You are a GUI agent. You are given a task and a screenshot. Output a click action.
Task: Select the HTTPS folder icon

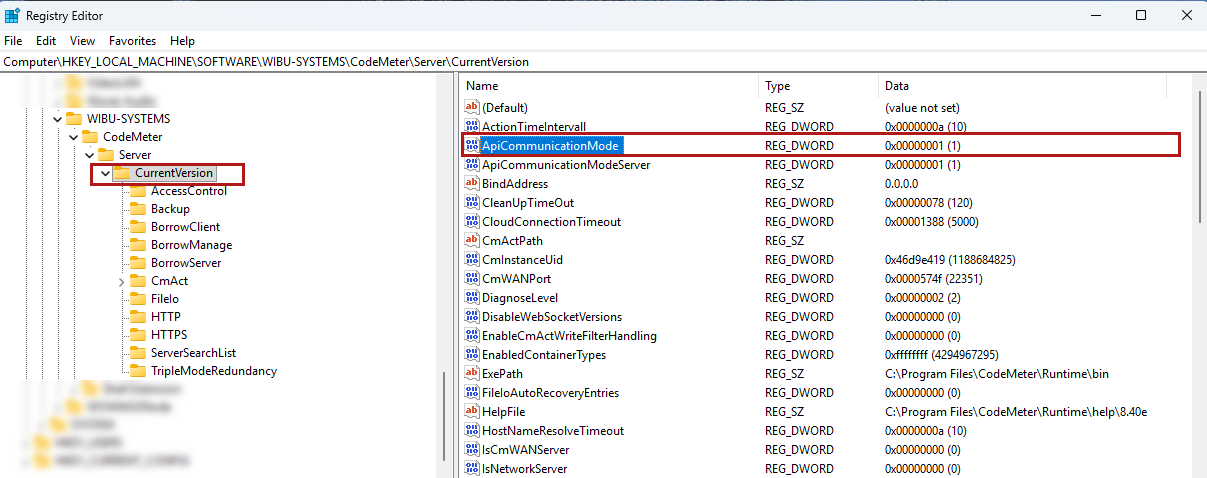click(139, 335)
